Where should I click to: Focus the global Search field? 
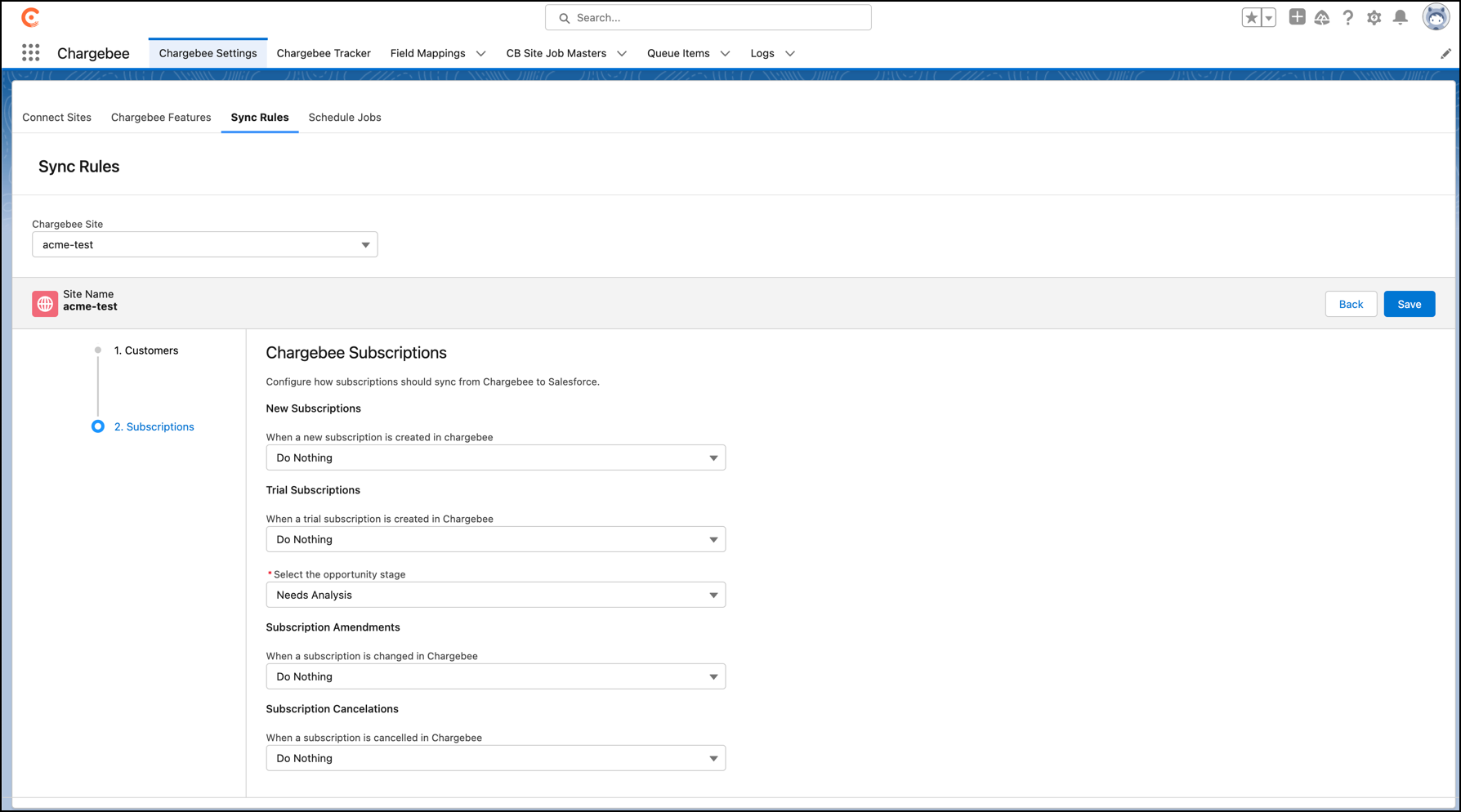point(708,17)
